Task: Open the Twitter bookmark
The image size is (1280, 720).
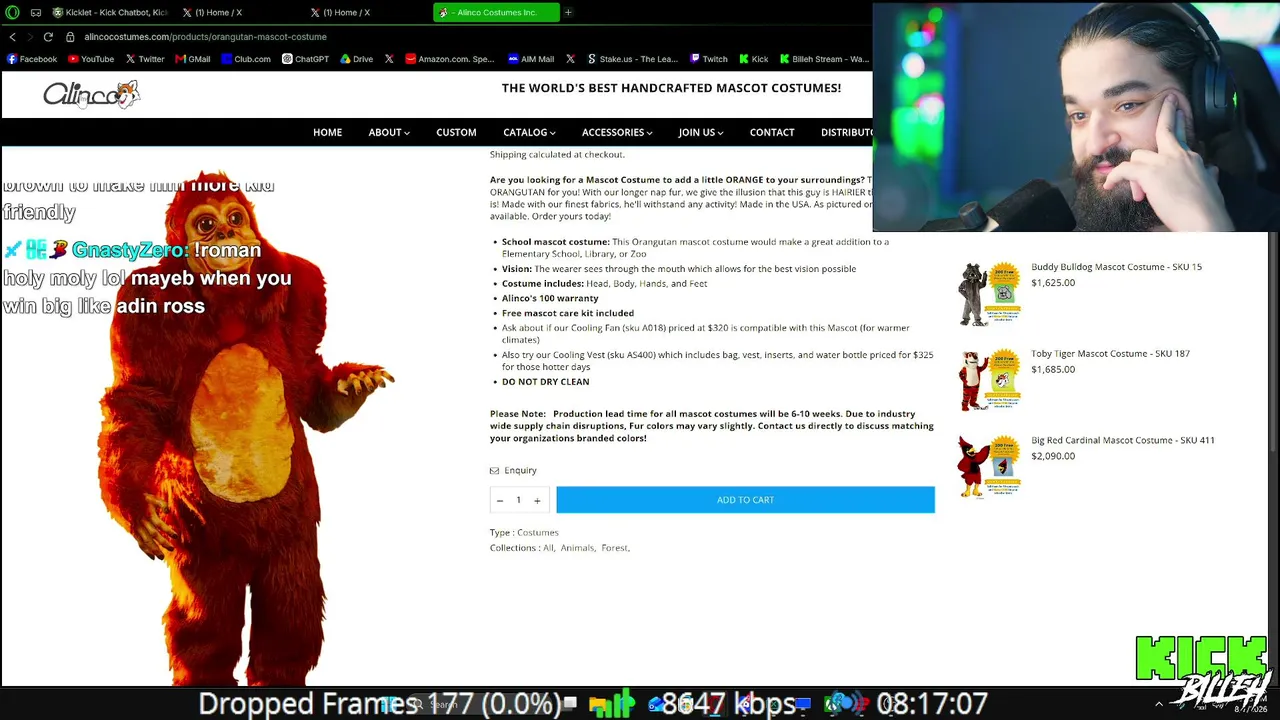Action: tap(145, 59)
